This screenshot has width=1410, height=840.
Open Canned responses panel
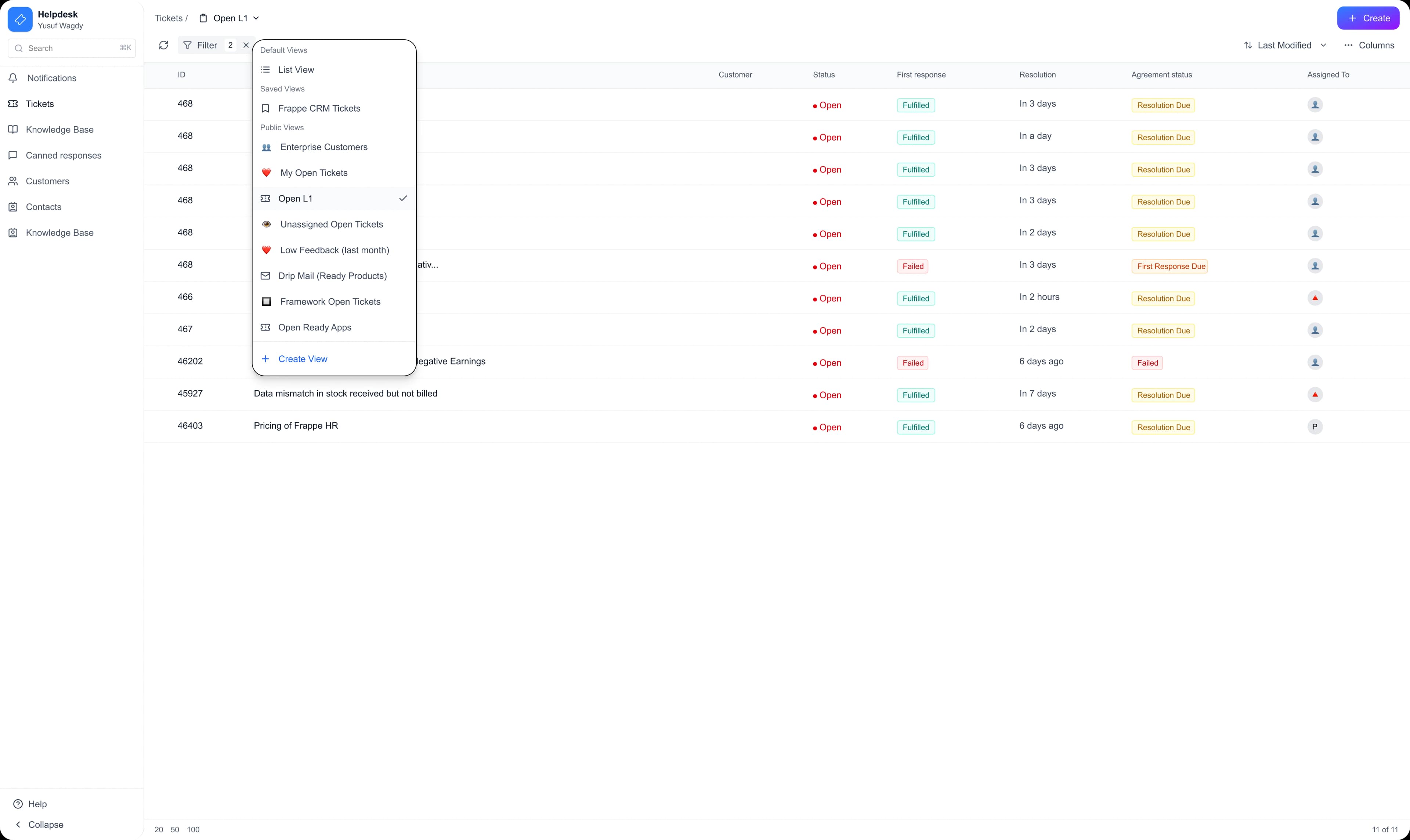click(x=63, y=155)
